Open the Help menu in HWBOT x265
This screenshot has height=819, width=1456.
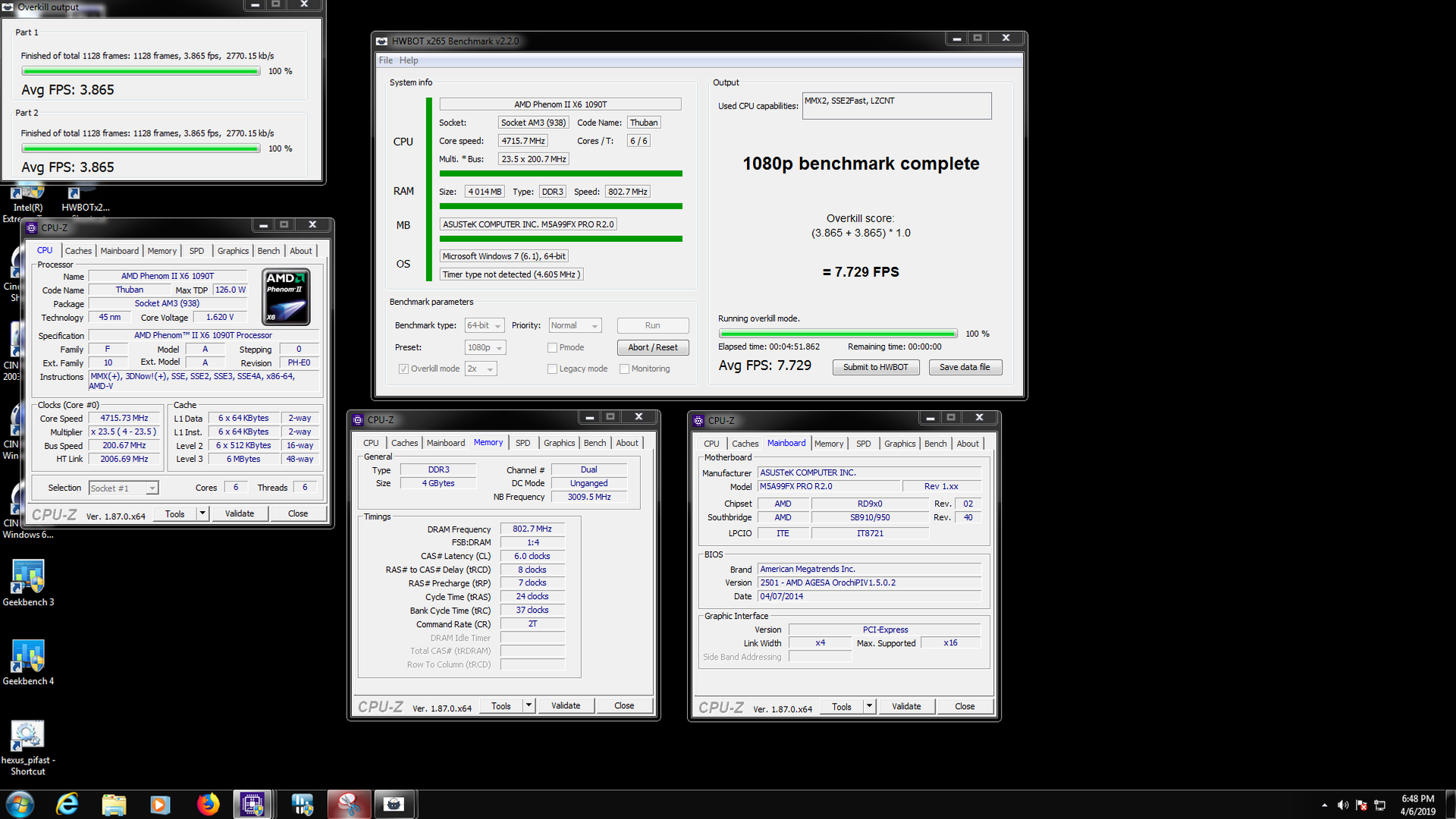[x=409, y=61]
